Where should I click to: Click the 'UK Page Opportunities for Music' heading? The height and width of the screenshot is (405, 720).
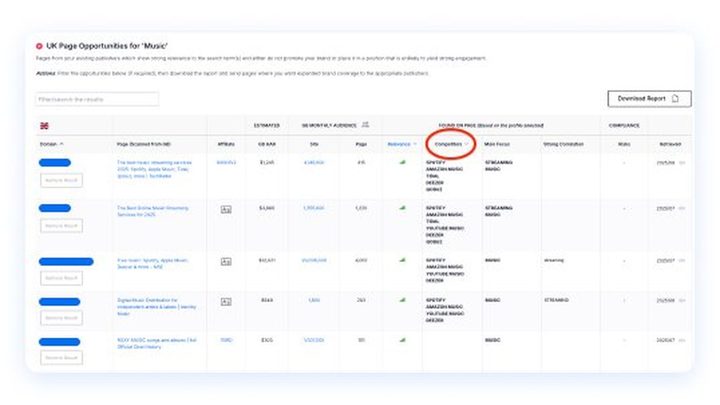[107, 46]
